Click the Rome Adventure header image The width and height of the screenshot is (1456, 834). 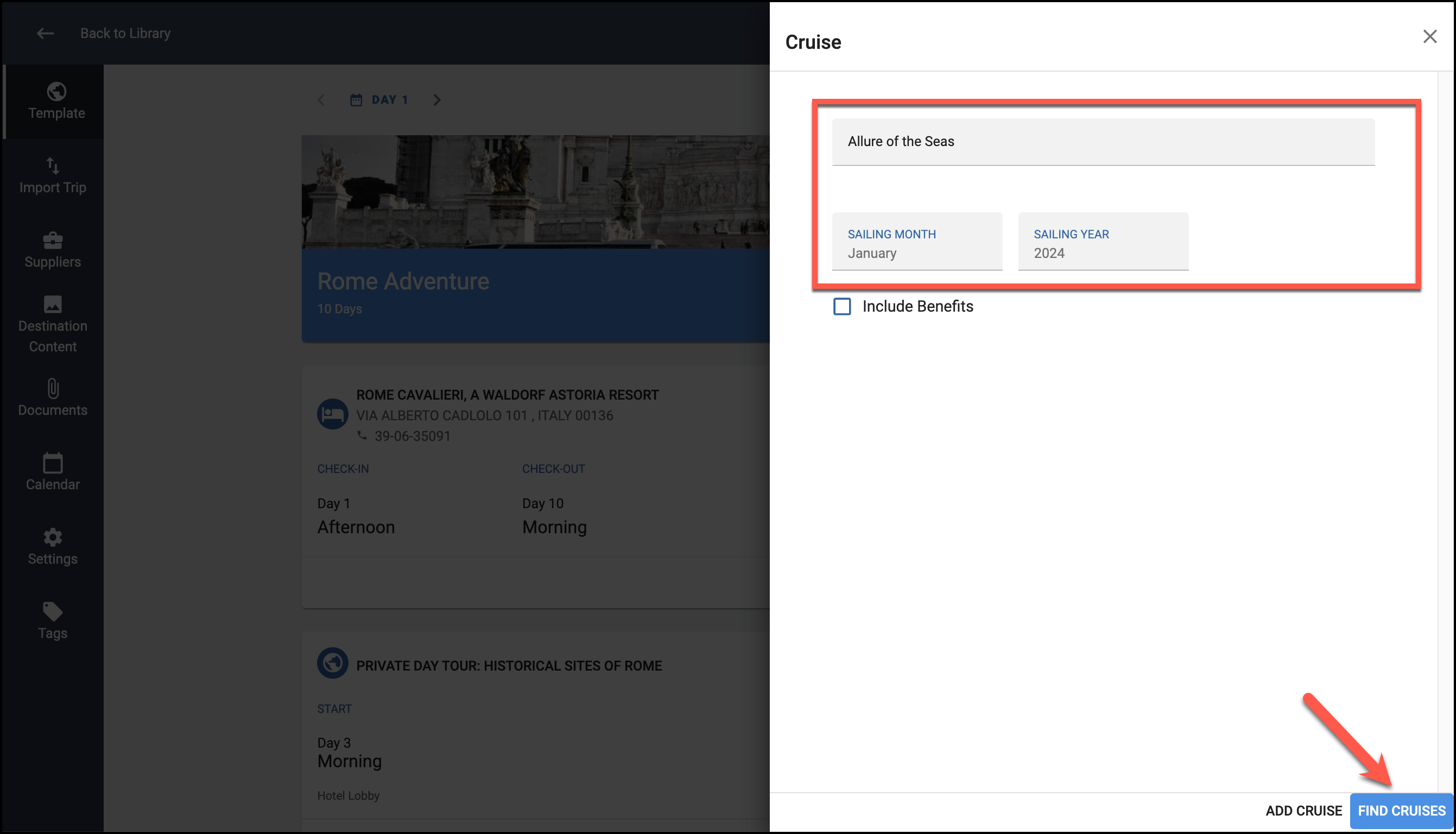pyautogui.click(x=535, y=192)
